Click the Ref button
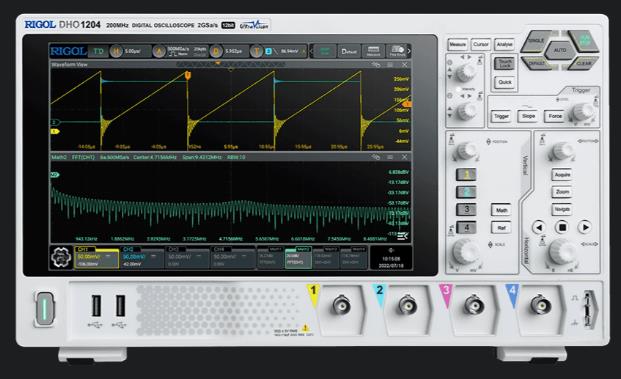The height and width of the screenshot is (379, 621). [501, 228]
